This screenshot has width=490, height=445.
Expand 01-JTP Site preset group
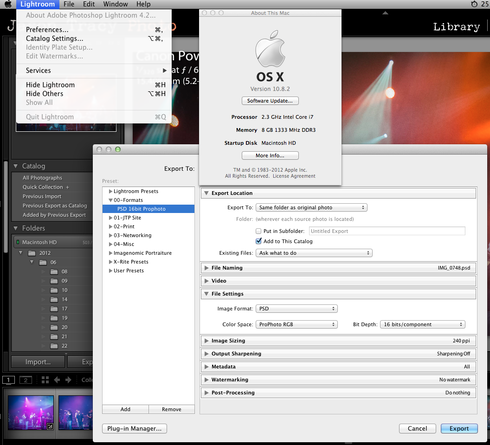tap(110, 218)
